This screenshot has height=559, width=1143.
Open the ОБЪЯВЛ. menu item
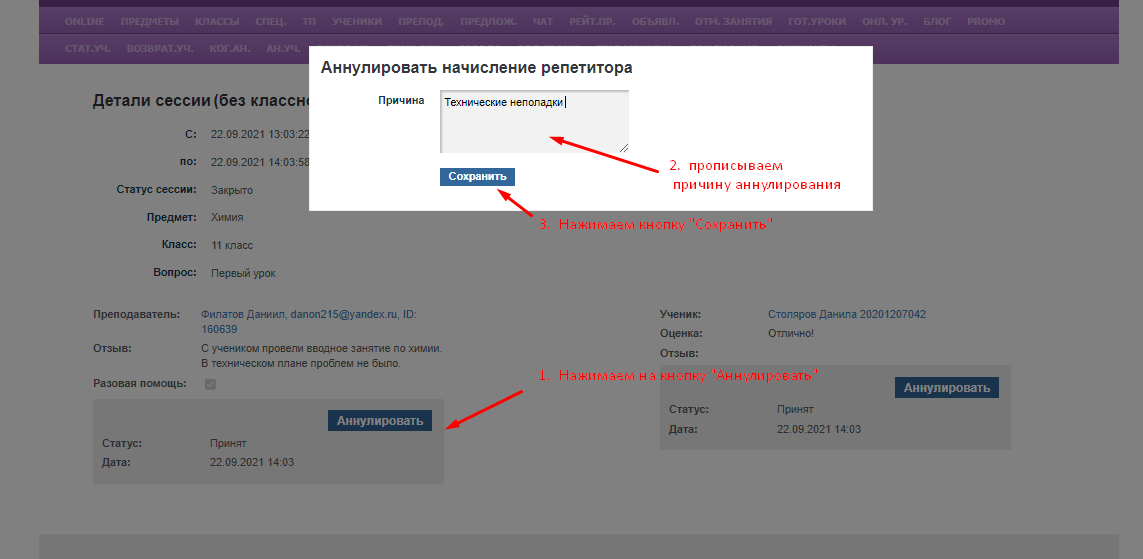coord(655,22)
